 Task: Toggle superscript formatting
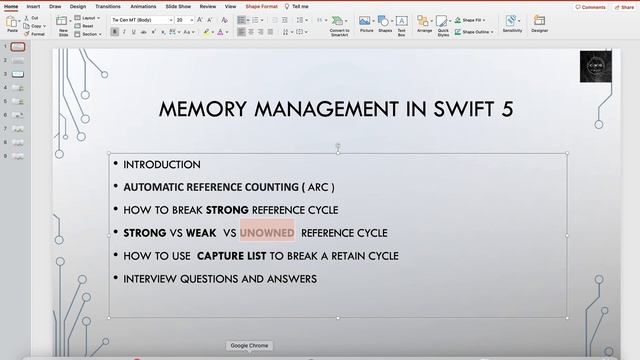(153, 32)
